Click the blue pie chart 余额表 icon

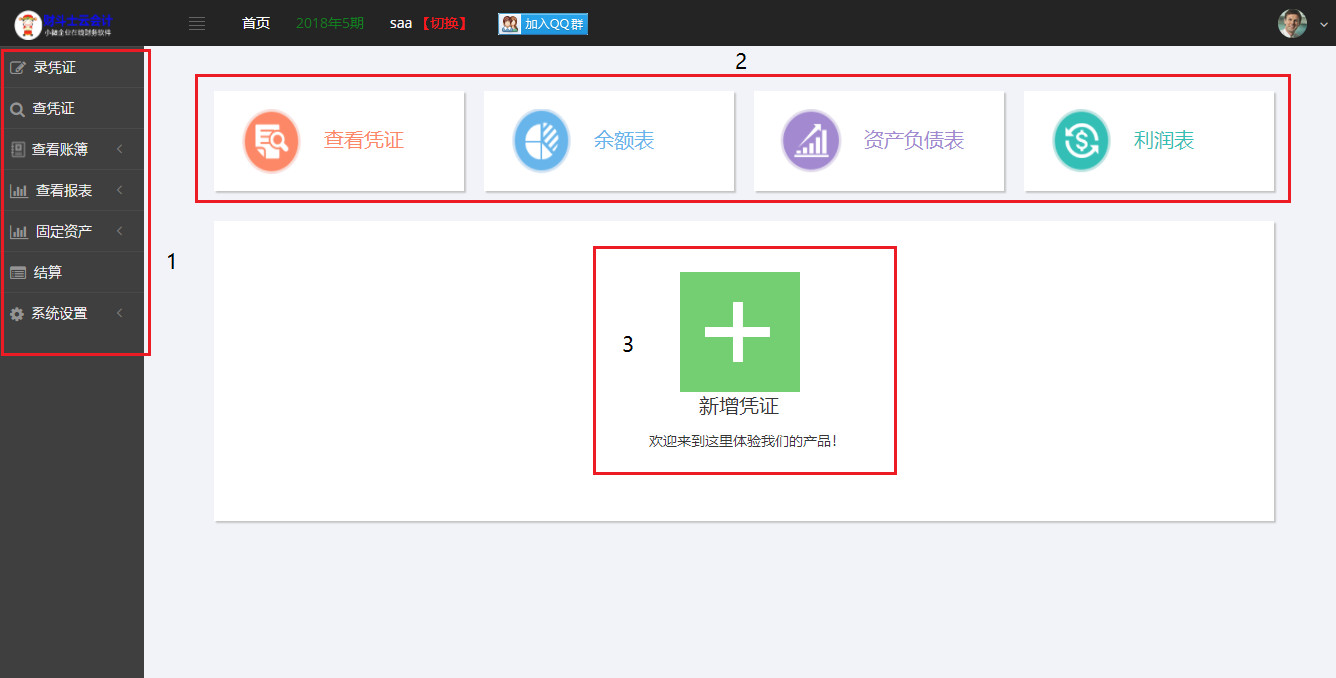541,141
